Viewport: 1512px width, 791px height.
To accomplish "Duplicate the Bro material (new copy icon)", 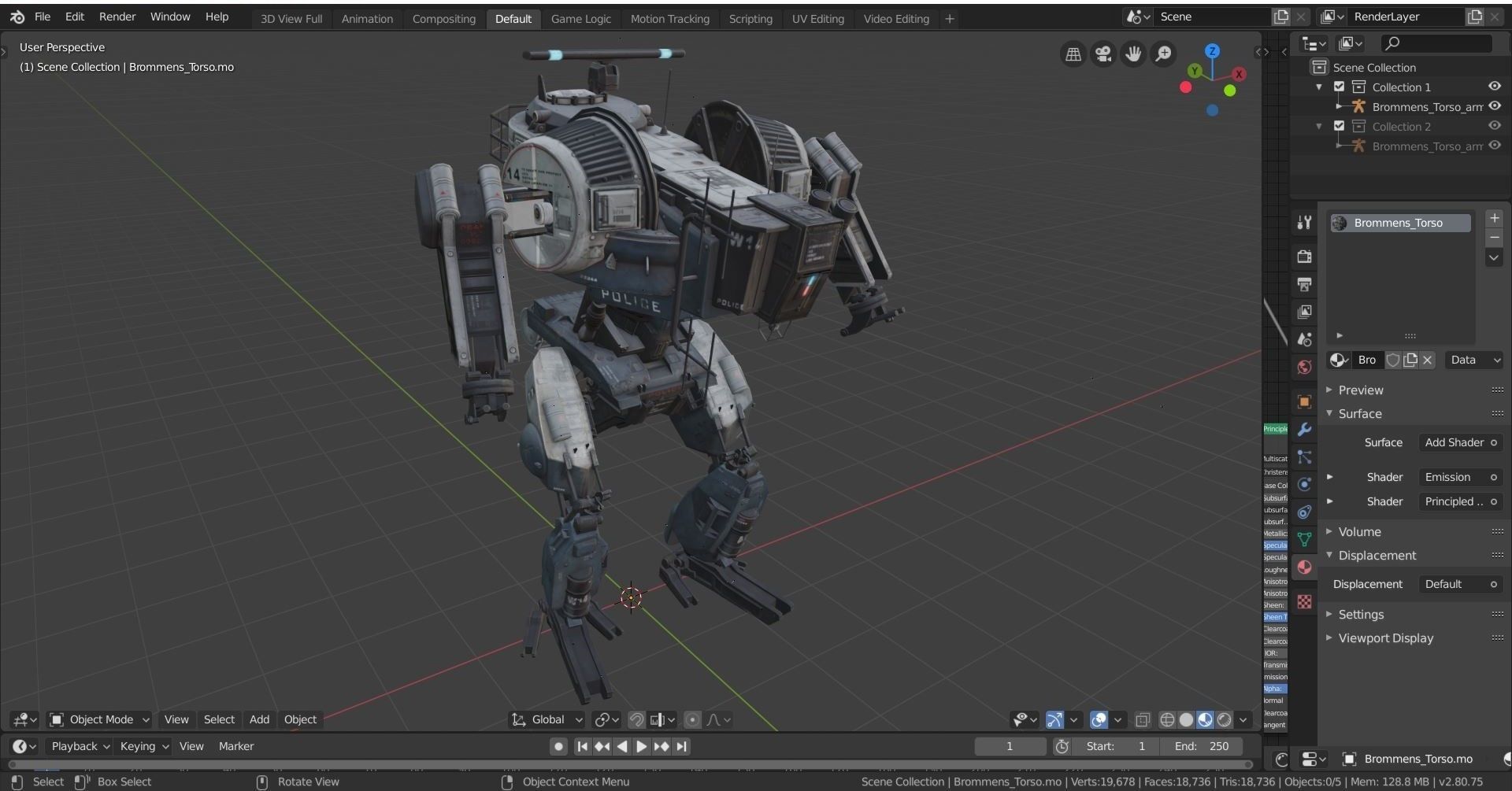I will coord(1410,360).
